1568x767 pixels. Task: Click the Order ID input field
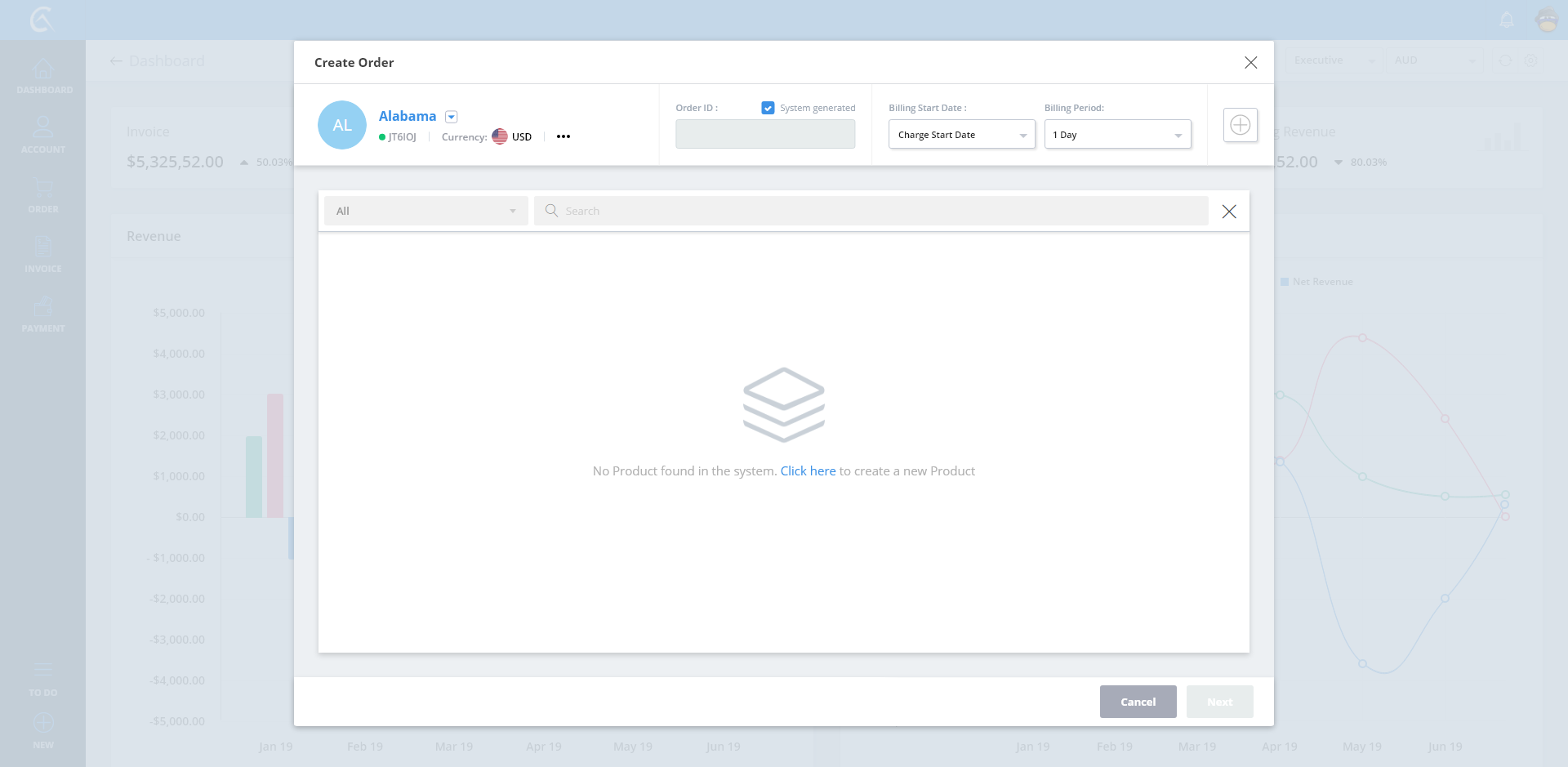point(764,135)
